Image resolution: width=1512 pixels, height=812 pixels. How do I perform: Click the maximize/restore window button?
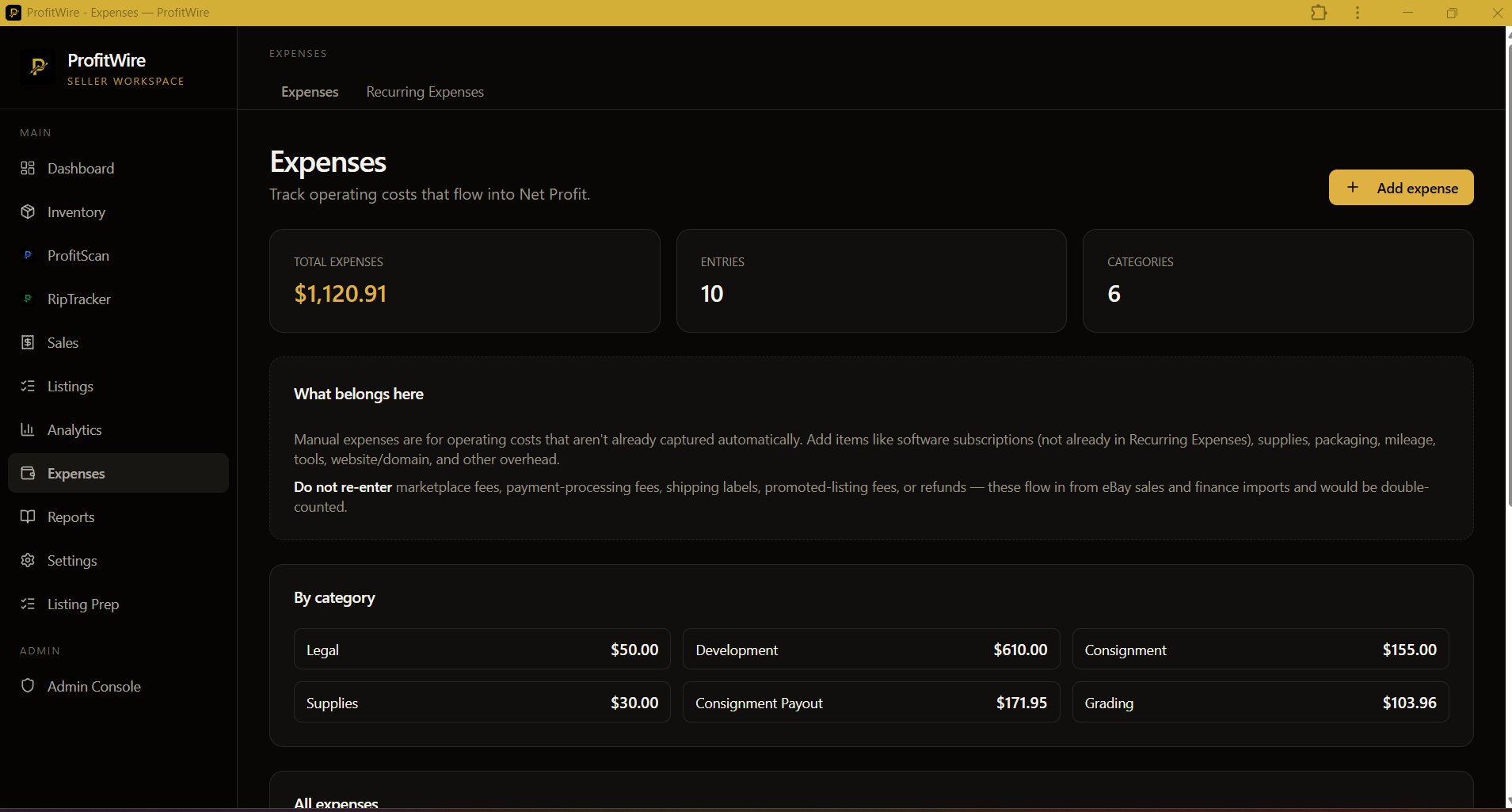tap(1452, 13)
